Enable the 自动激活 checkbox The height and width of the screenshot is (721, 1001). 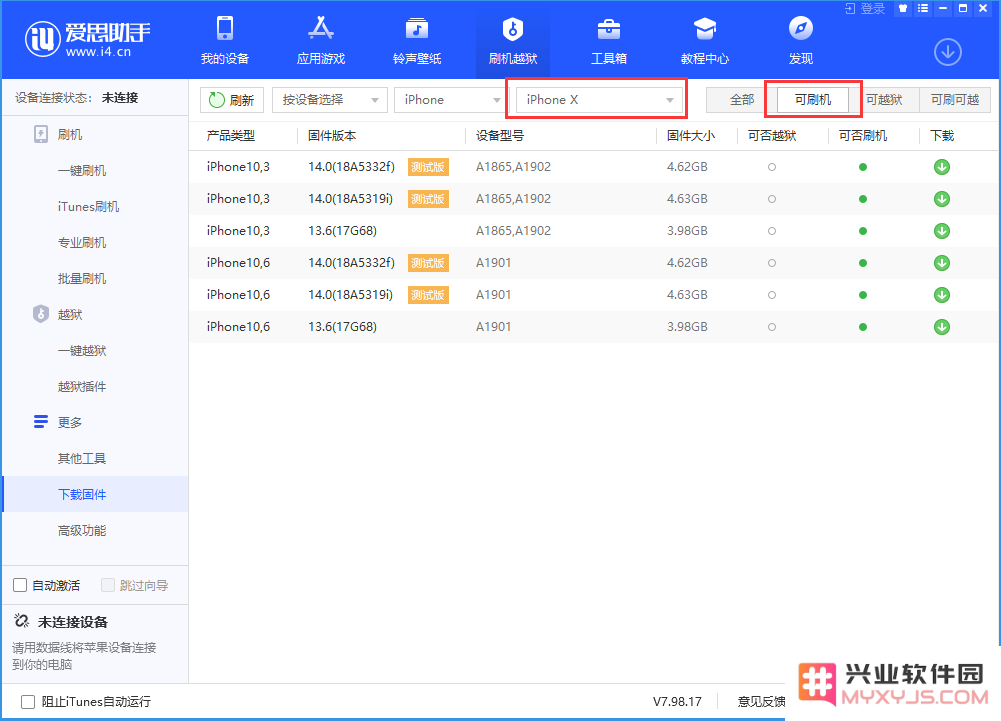tap(20, 585)
